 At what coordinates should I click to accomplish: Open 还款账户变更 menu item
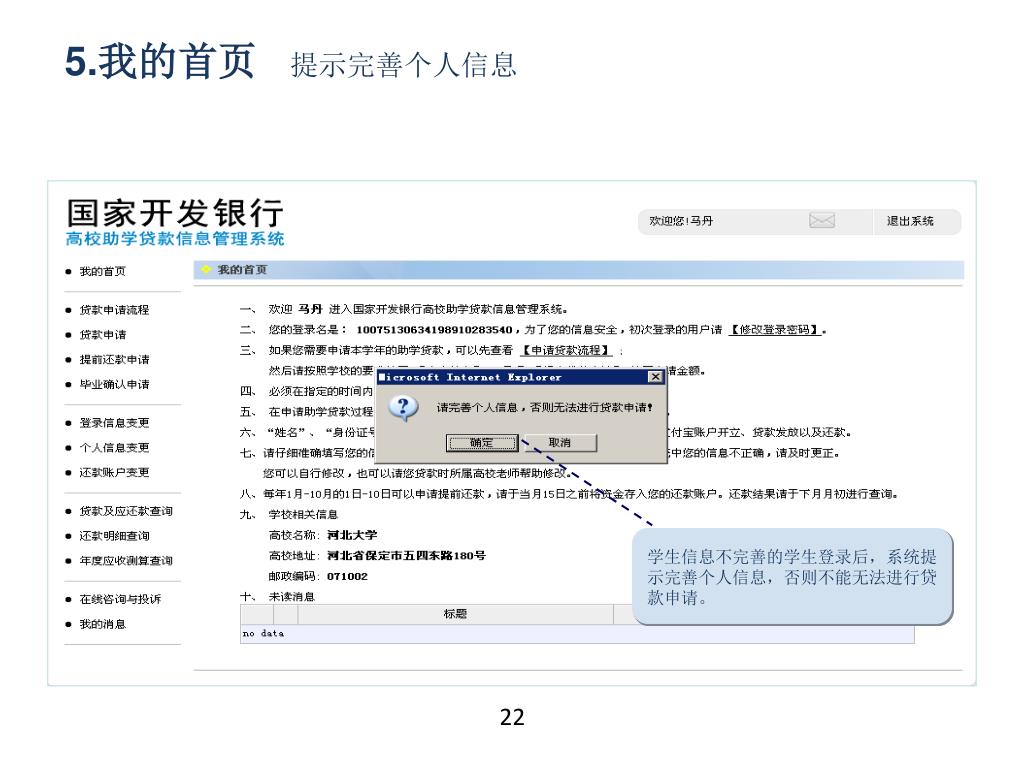pos(114,473)
